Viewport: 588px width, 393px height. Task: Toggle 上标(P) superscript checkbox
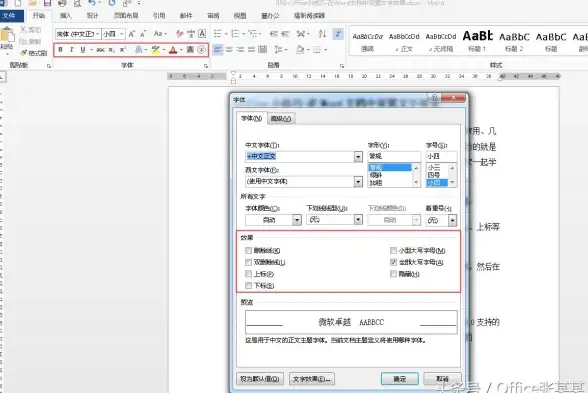pos(248,274)
